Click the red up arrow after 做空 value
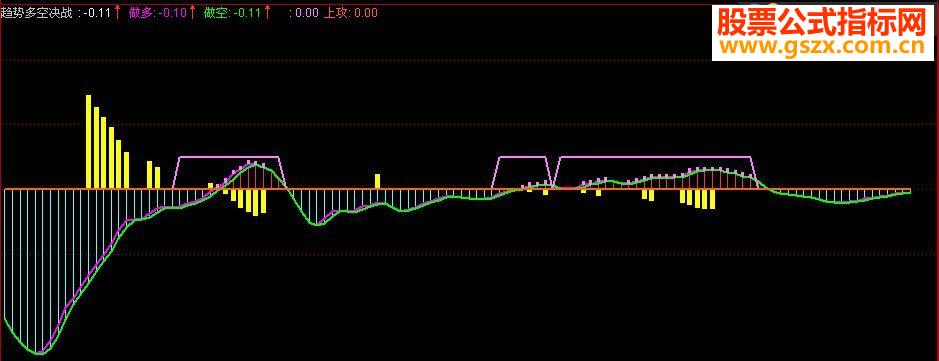This screenshot has width=939, height=361. click(x=267, y=12)
